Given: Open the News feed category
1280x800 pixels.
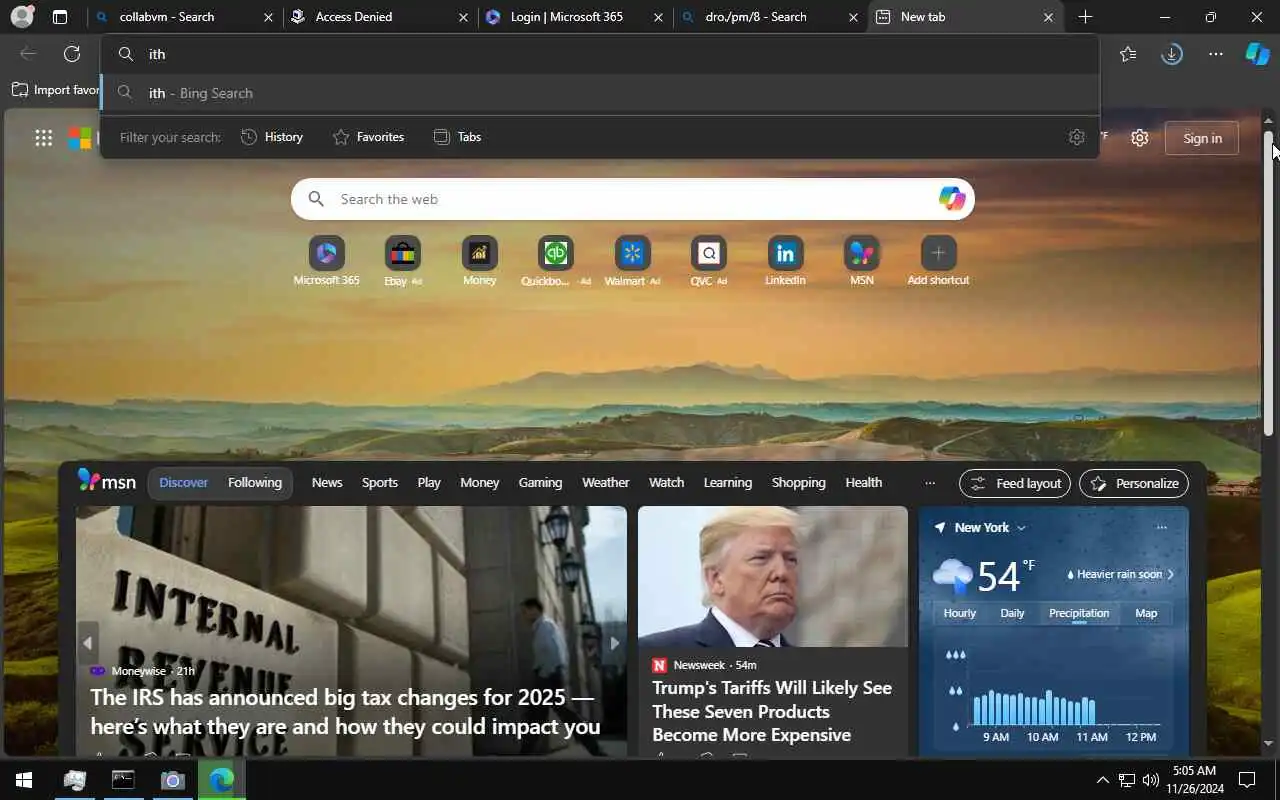Looking at the screenshot, I should point(327,483).
